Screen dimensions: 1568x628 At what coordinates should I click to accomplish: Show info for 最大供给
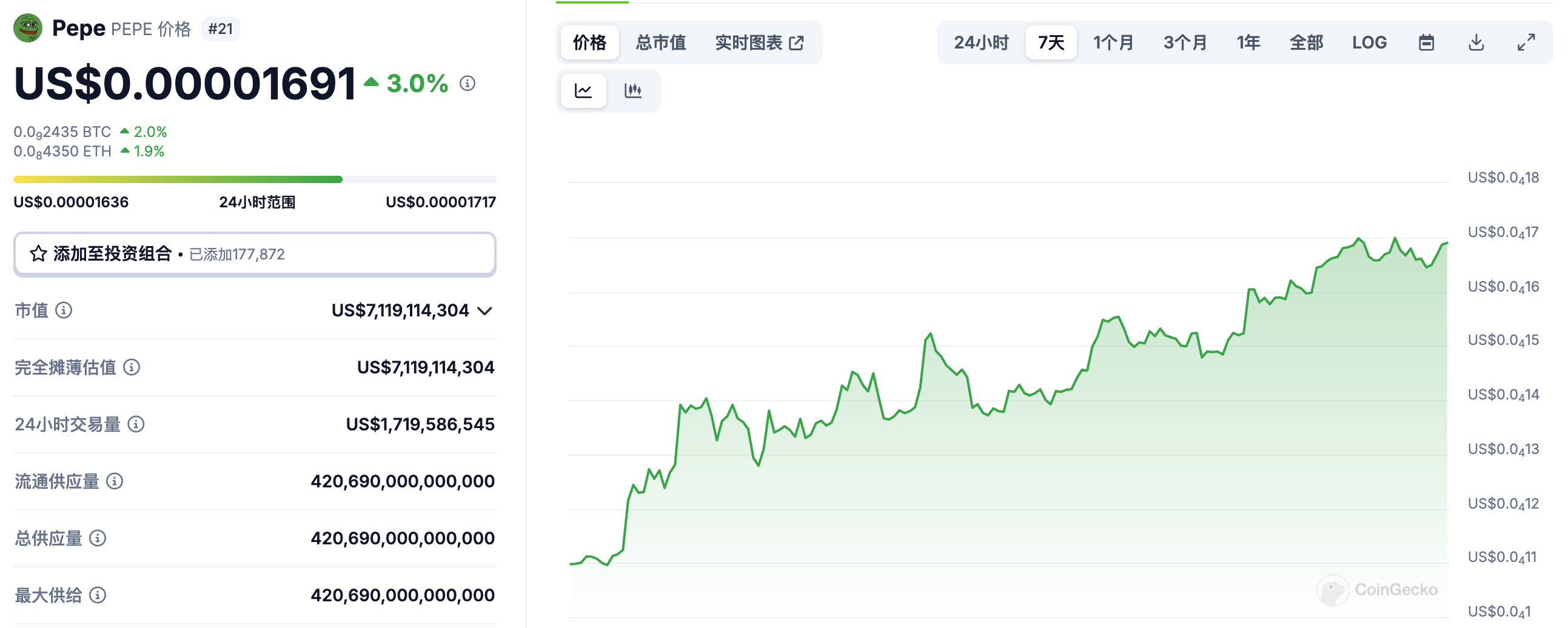point(98,595)
